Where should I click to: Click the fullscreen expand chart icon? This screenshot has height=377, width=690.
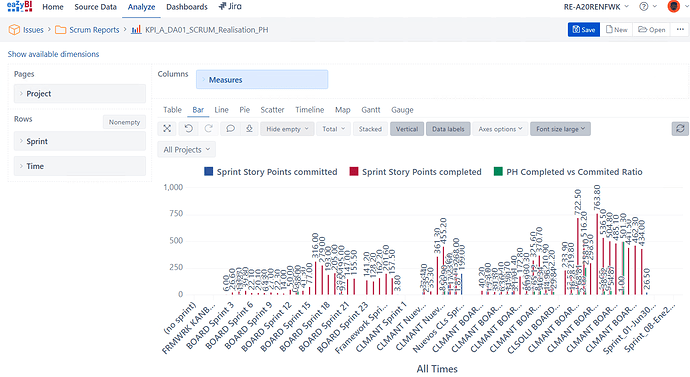[x=167, y=129]
